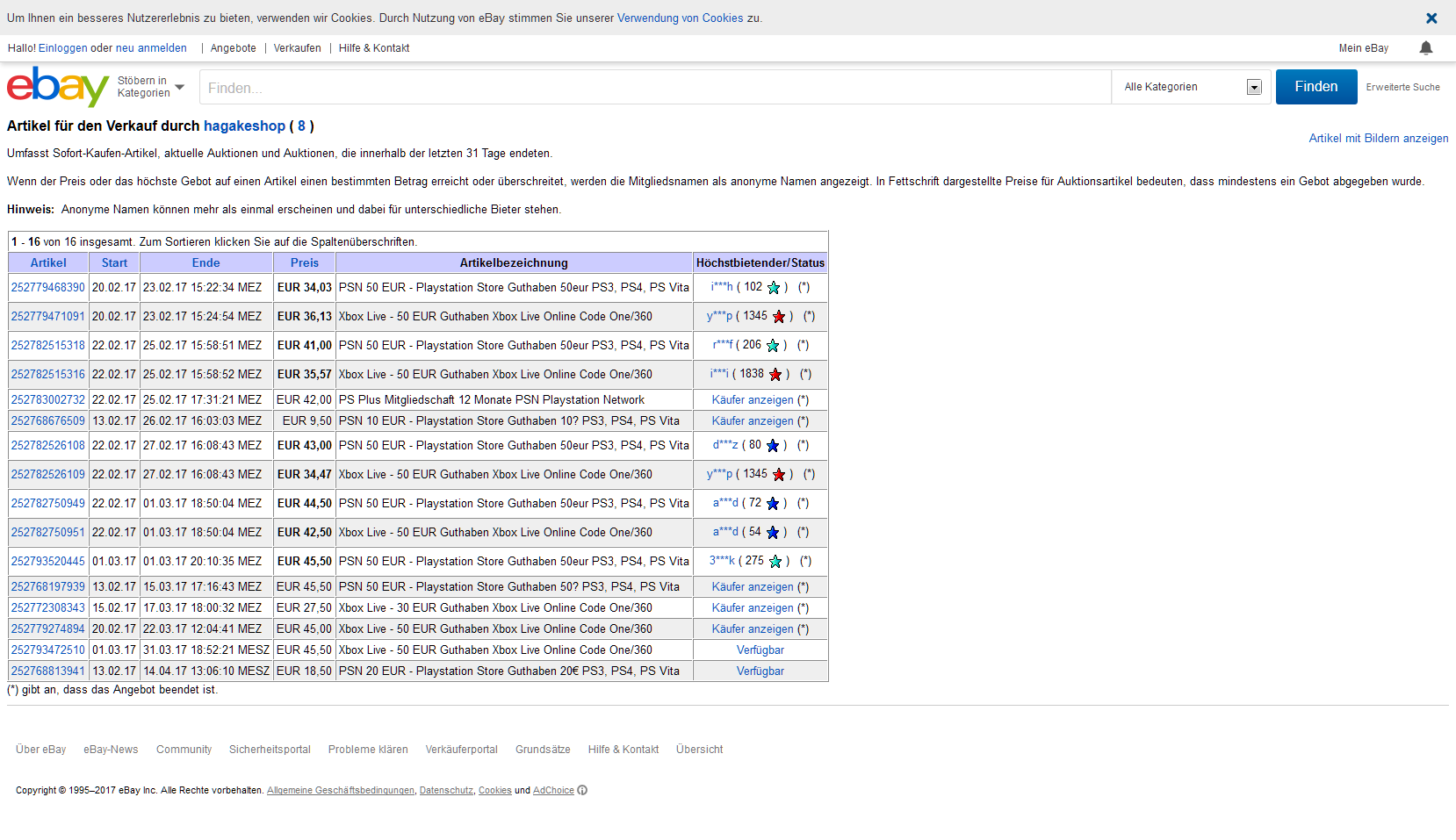Image resolution: width=1456 pixels, height=840 pixels.
Task: Open item number 252782515318
Action: coord(48,345)
